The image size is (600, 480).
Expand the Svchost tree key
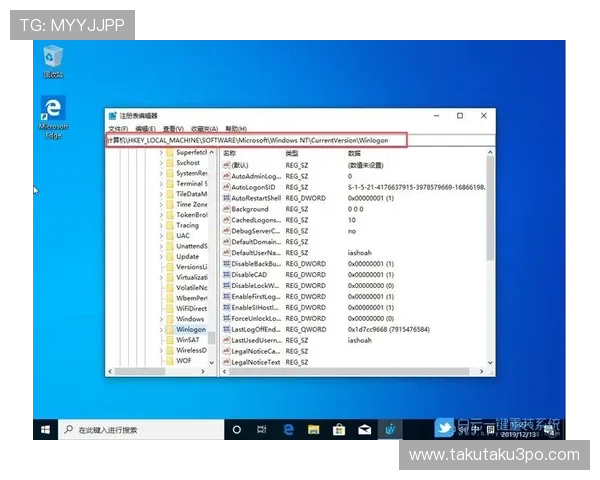[161, 162]
